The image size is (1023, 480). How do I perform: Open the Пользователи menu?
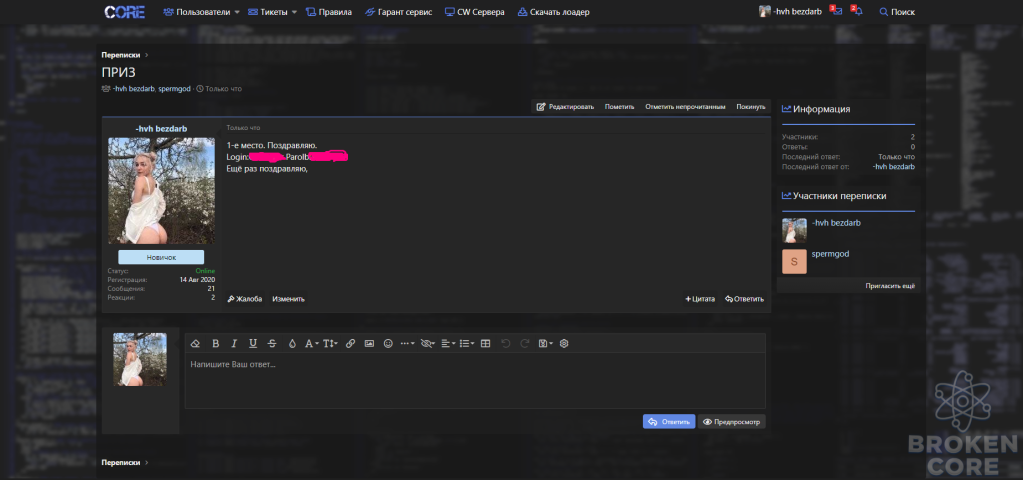pos(196,12)
